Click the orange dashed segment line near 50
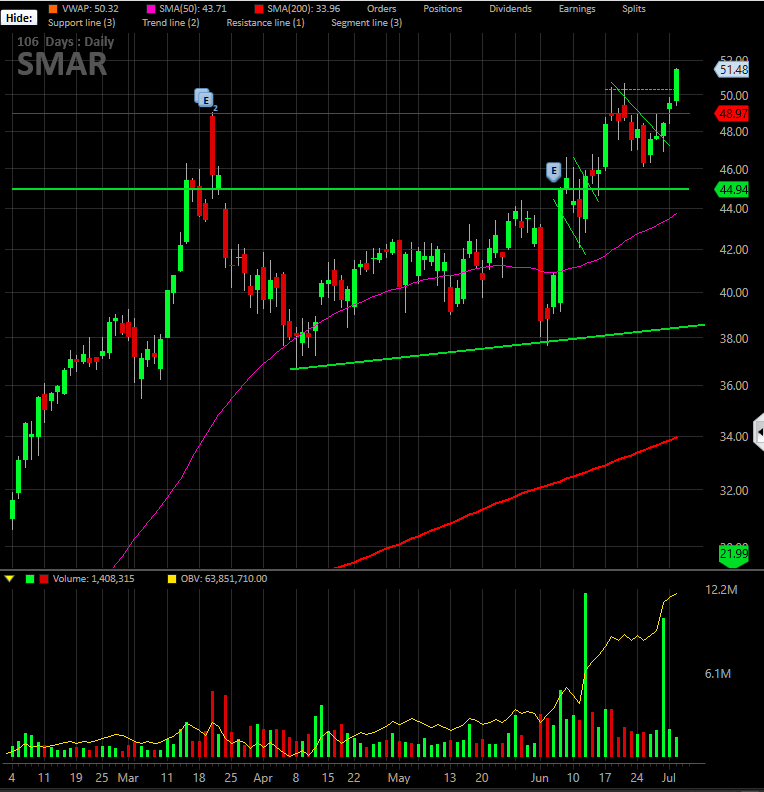Viewport: 764px width, 792px height. pos(640,89)
